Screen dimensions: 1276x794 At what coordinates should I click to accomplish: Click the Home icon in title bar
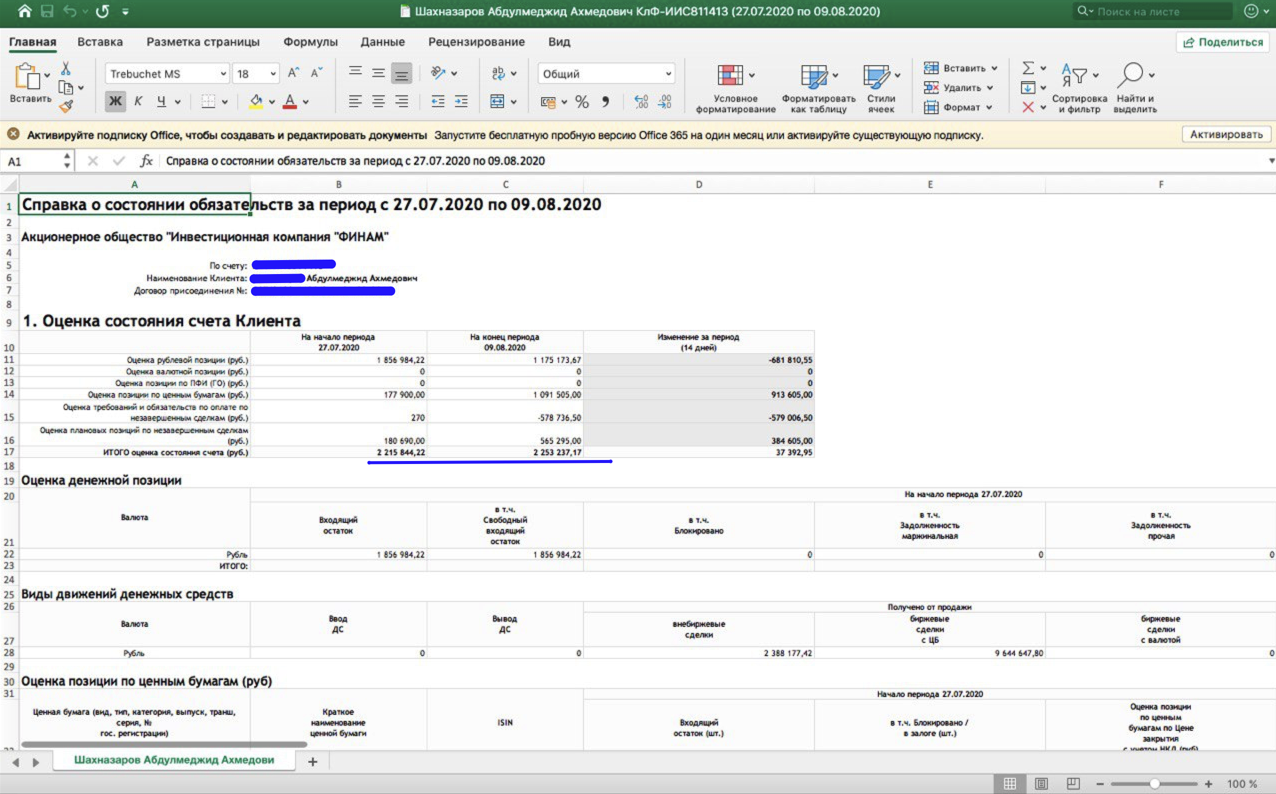click(x=24, y=11)
